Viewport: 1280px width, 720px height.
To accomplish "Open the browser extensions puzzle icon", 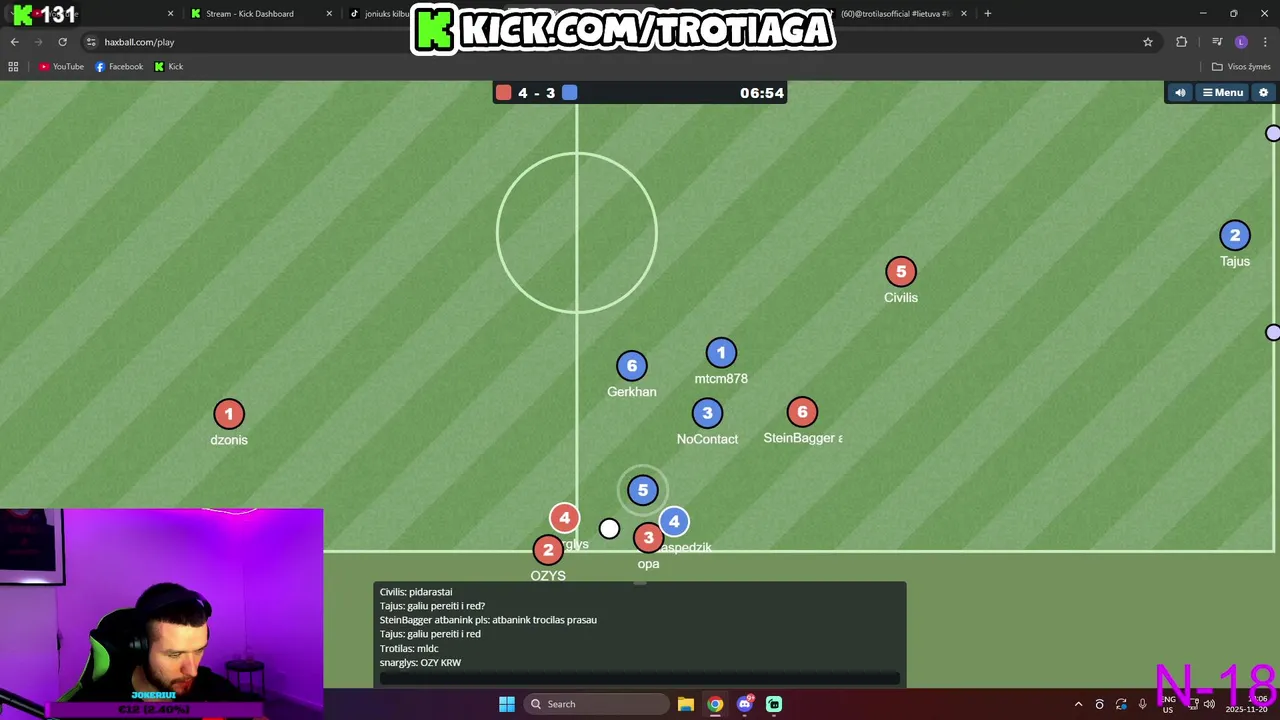I will [1182, 42].
